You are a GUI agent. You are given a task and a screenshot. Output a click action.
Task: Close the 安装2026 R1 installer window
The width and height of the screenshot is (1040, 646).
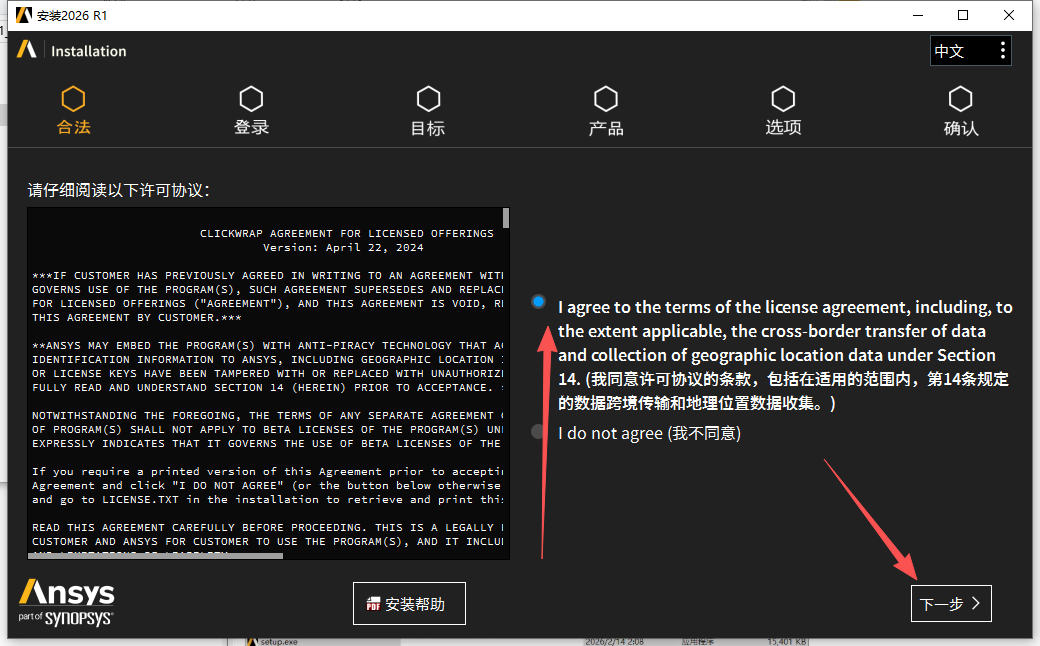click(x=1009, y=15)
